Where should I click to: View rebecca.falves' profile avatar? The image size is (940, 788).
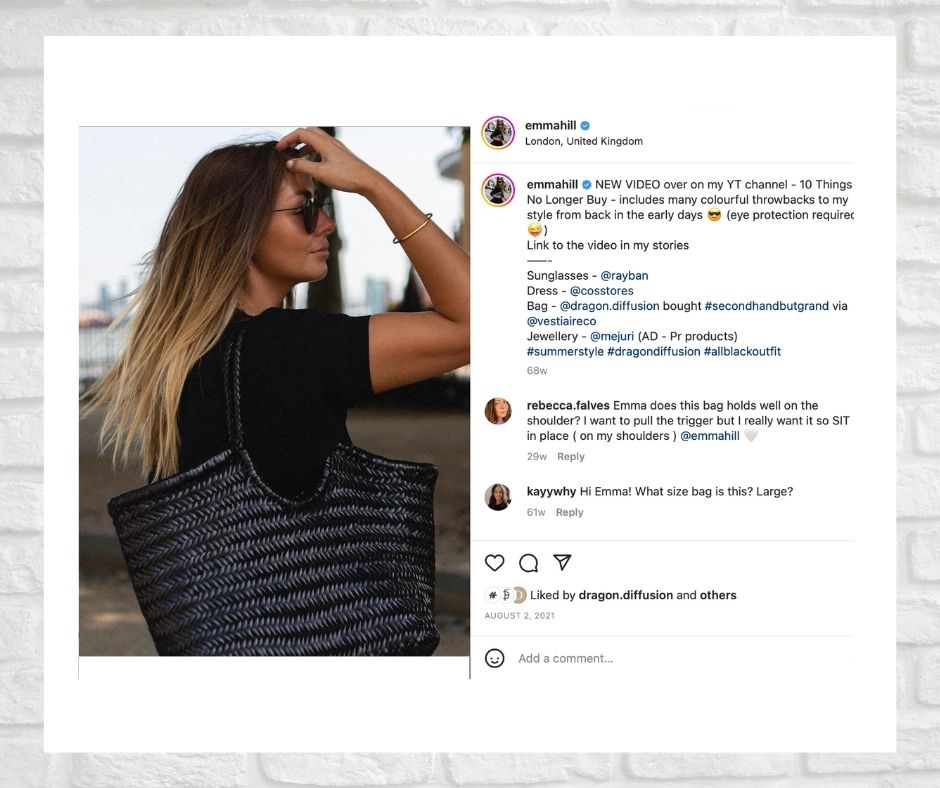coord(498,411)
